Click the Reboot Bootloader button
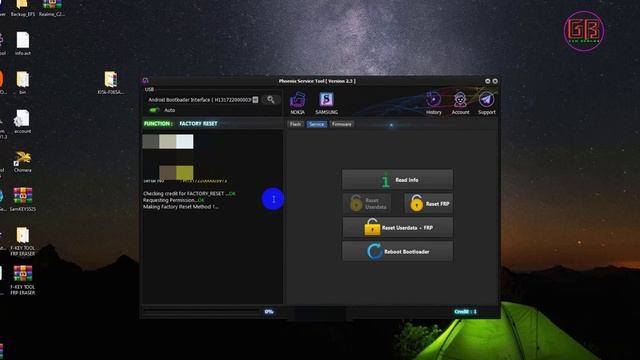 pyautogui.click(x=397, y=251)
